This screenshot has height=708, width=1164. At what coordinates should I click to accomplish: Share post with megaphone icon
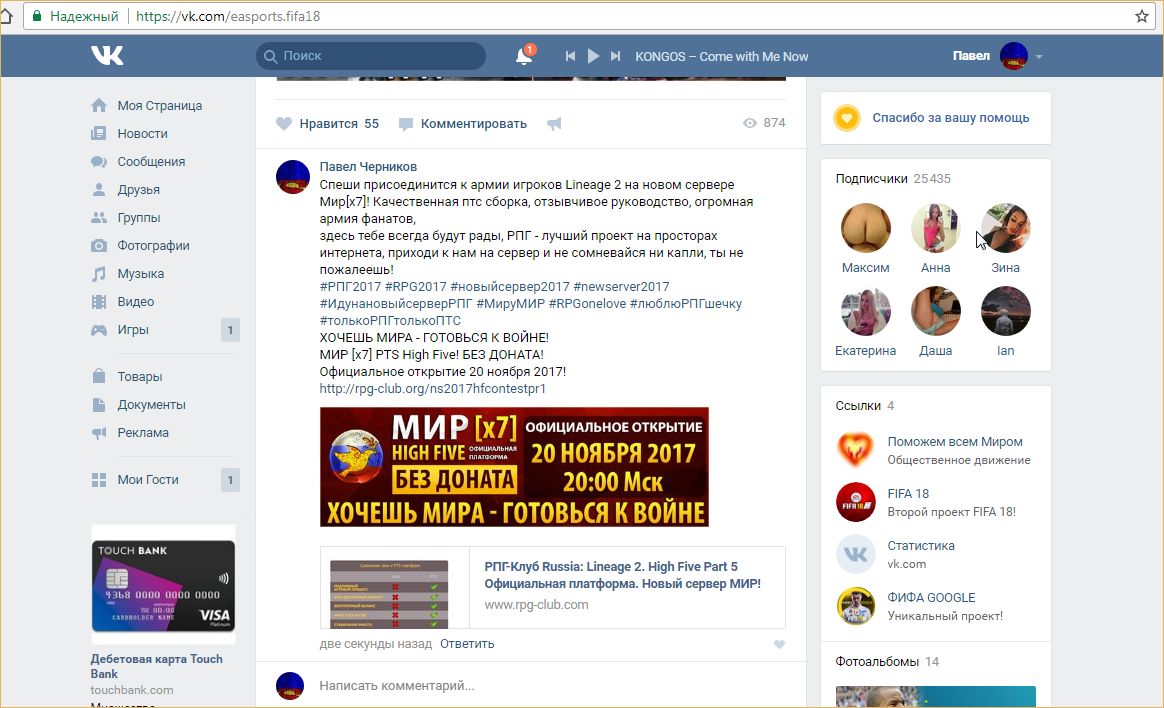(554, 124)
